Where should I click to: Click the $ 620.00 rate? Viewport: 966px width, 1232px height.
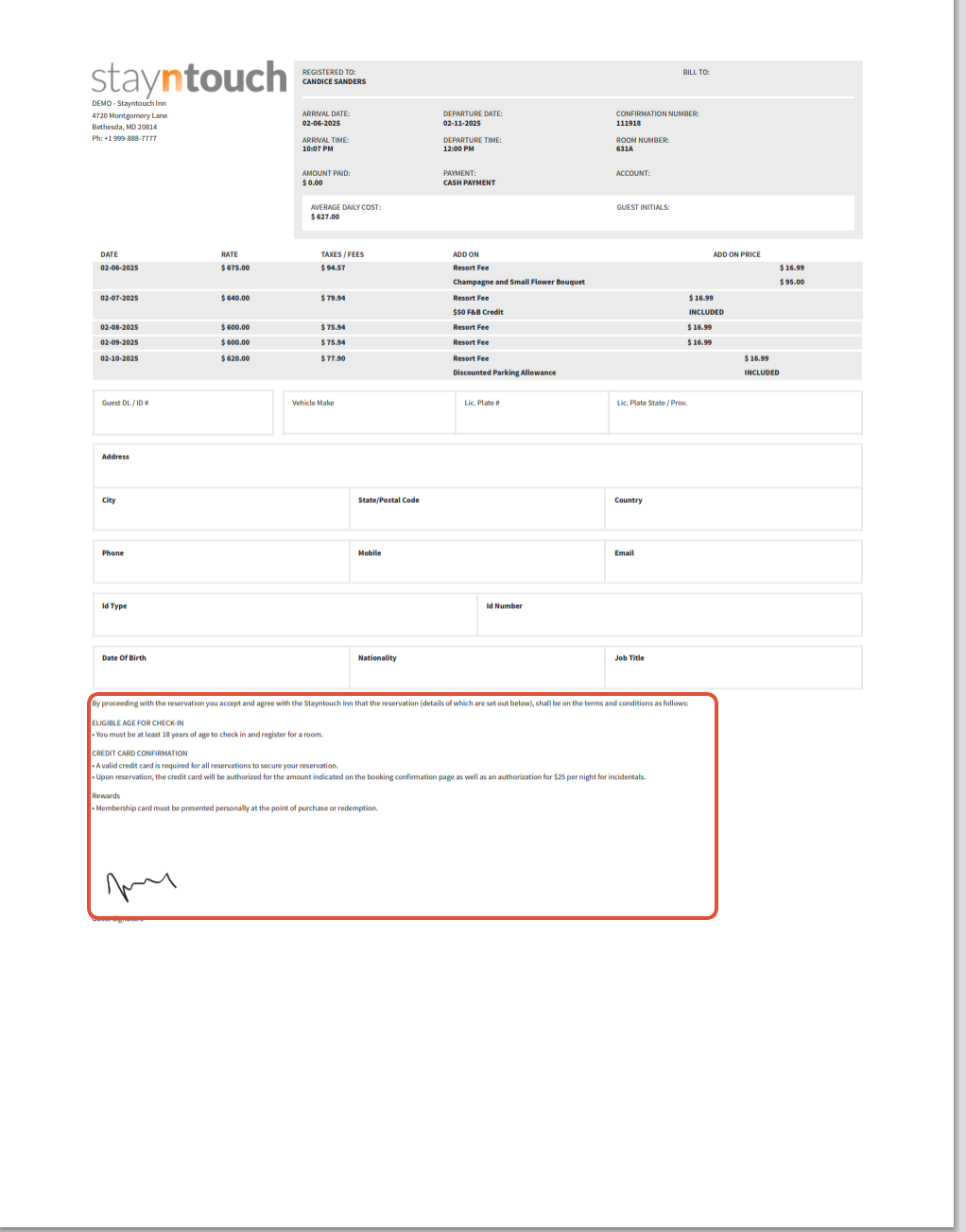[x=235, y=358]
